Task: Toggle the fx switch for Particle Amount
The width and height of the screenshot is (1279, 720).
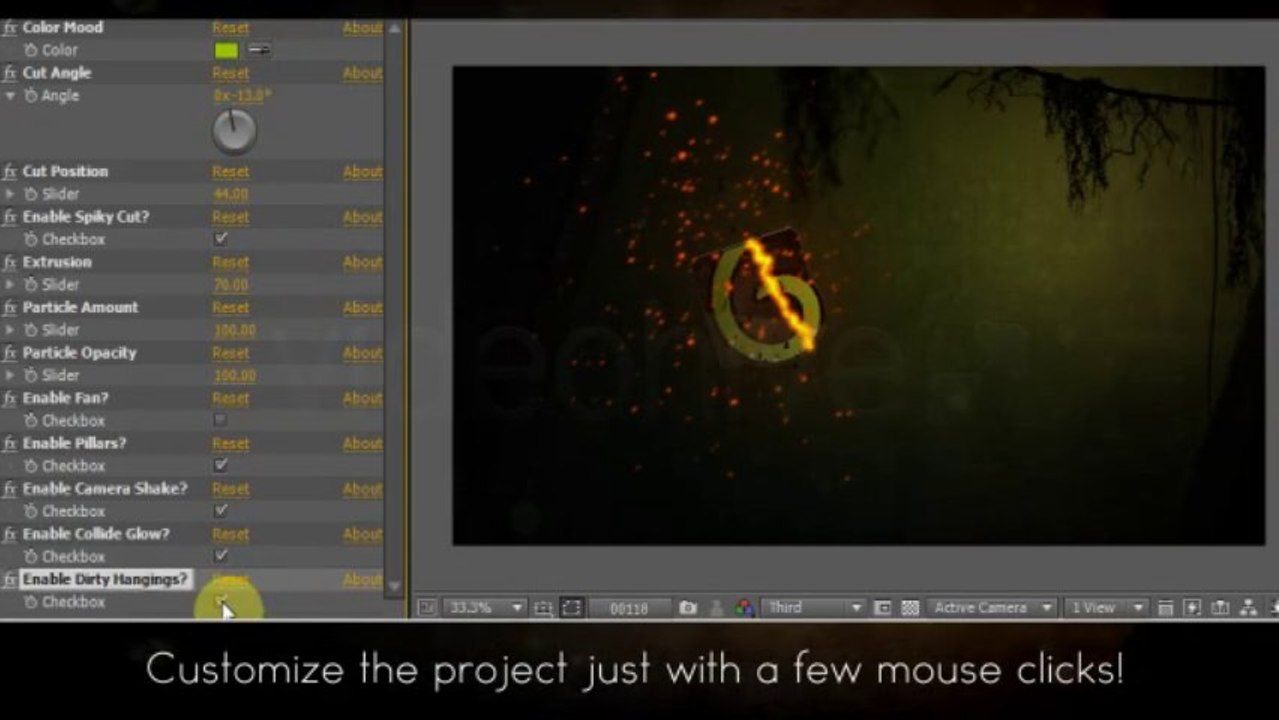Action: [10, 308]
